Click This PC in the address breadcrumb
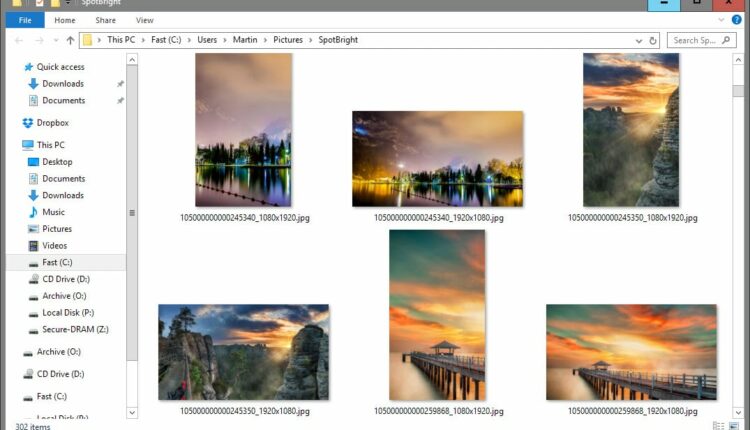Viewport: 750px width, 430px height. tap(121, 40)
